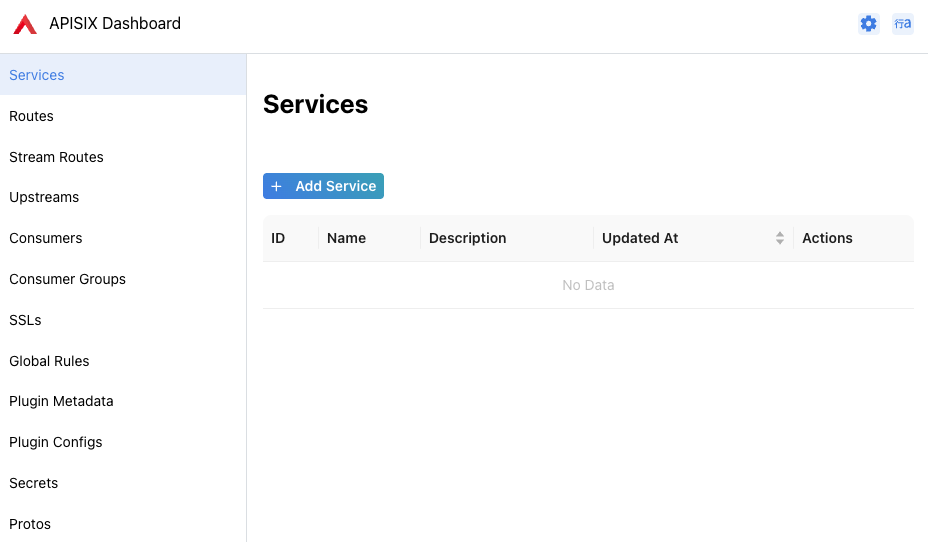
Task: Click the No Data placeholder text
Action: 588,285
